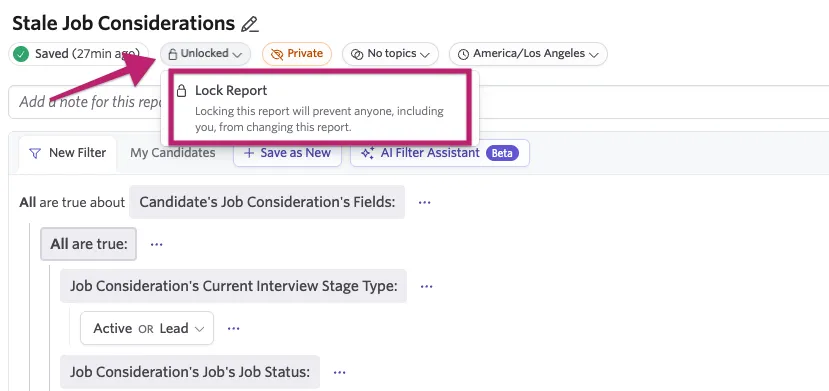Click the topics icon beside No topics
The height and width of the screenshot is (391, 829).
pyautogui.click(x=357, y=54)
